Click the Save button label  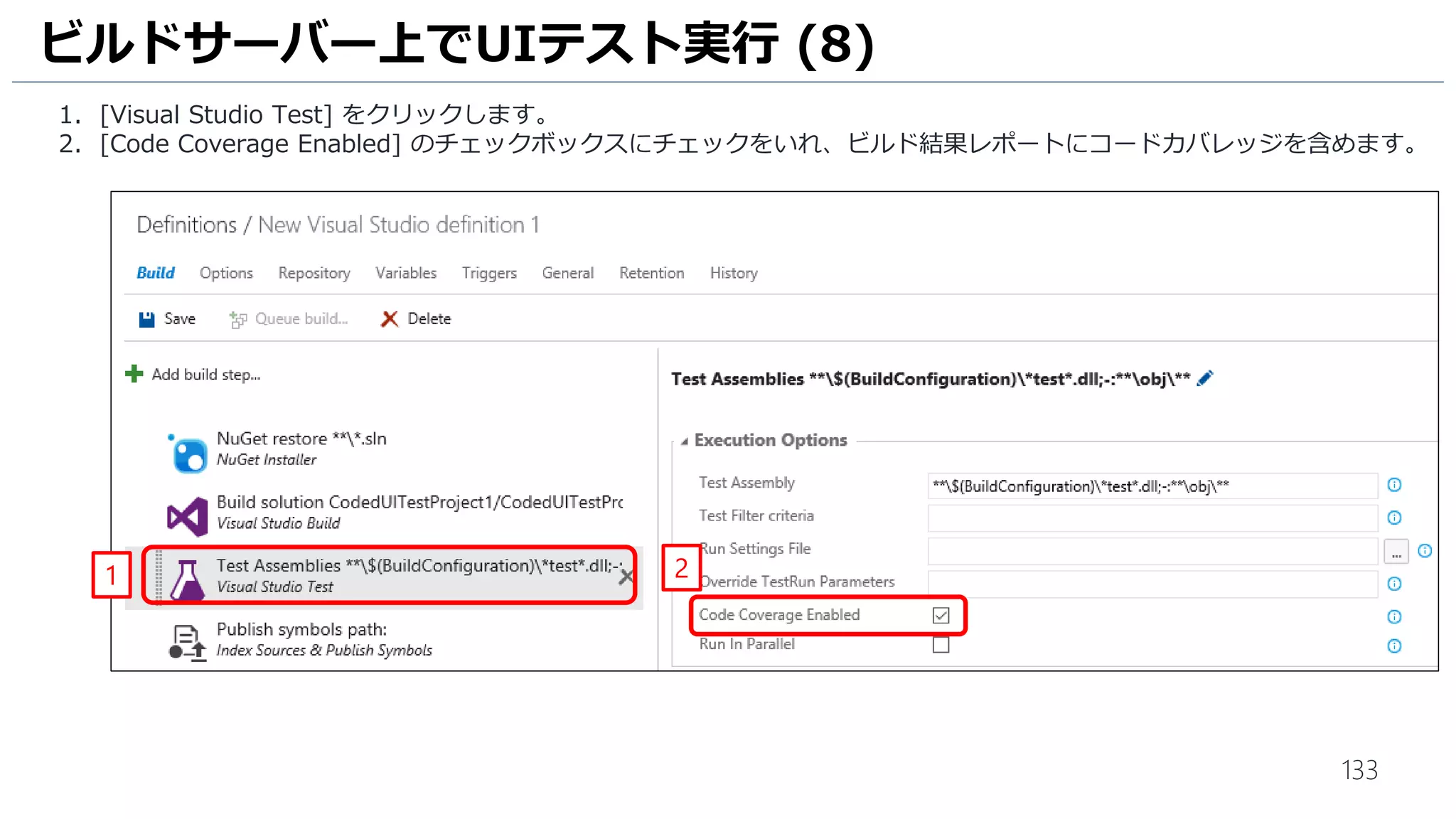pos(180,319)
